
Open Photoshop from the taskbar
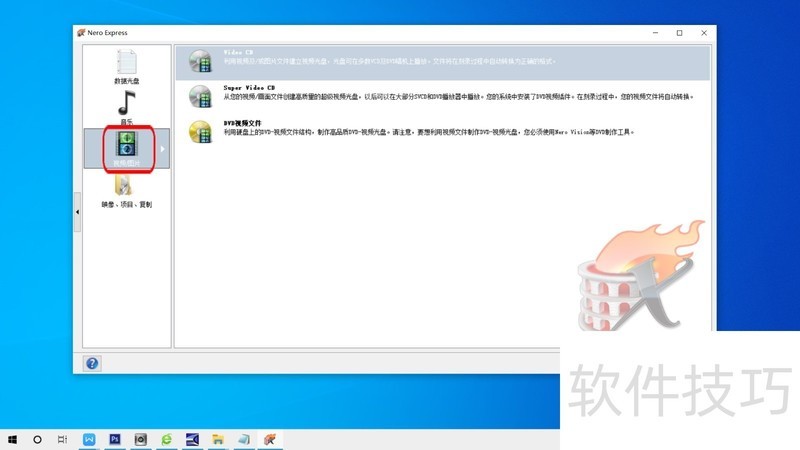115,439
